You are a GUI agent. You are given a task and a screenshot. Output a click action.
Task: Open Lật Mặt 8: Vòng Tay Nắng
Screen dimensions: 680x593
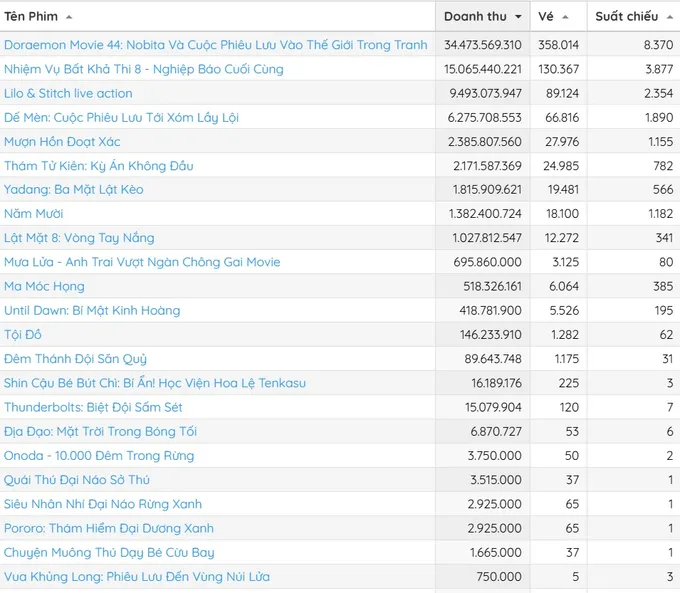(79, 238)
